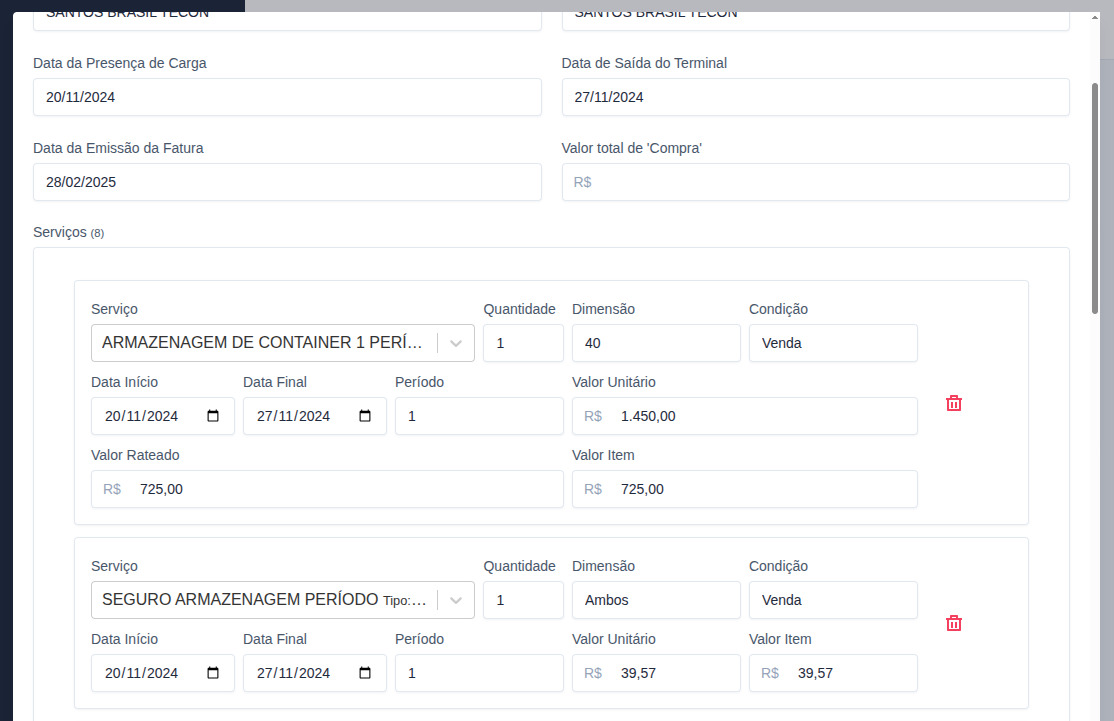Click the Data da Presença de Carga field
This screenshot has width=1114, height=721.
(287, 97)
